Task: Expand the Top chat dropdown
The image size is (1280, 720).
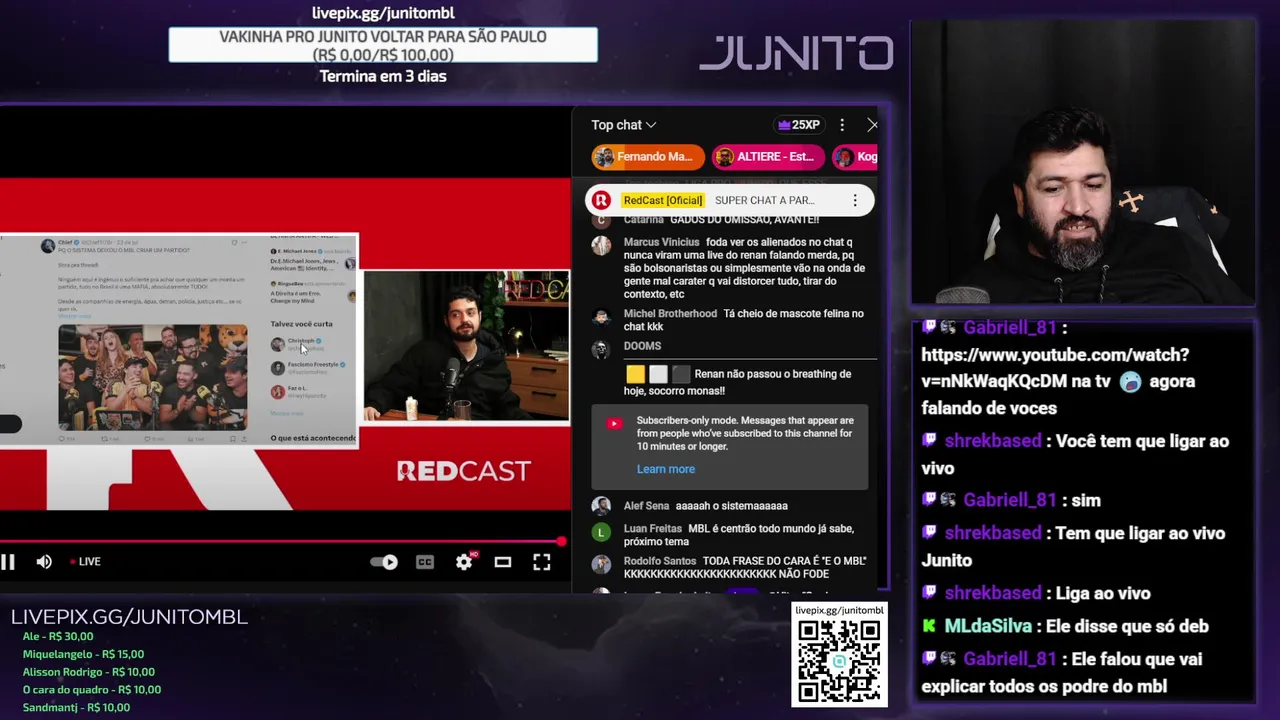Action: pos(623,125)
